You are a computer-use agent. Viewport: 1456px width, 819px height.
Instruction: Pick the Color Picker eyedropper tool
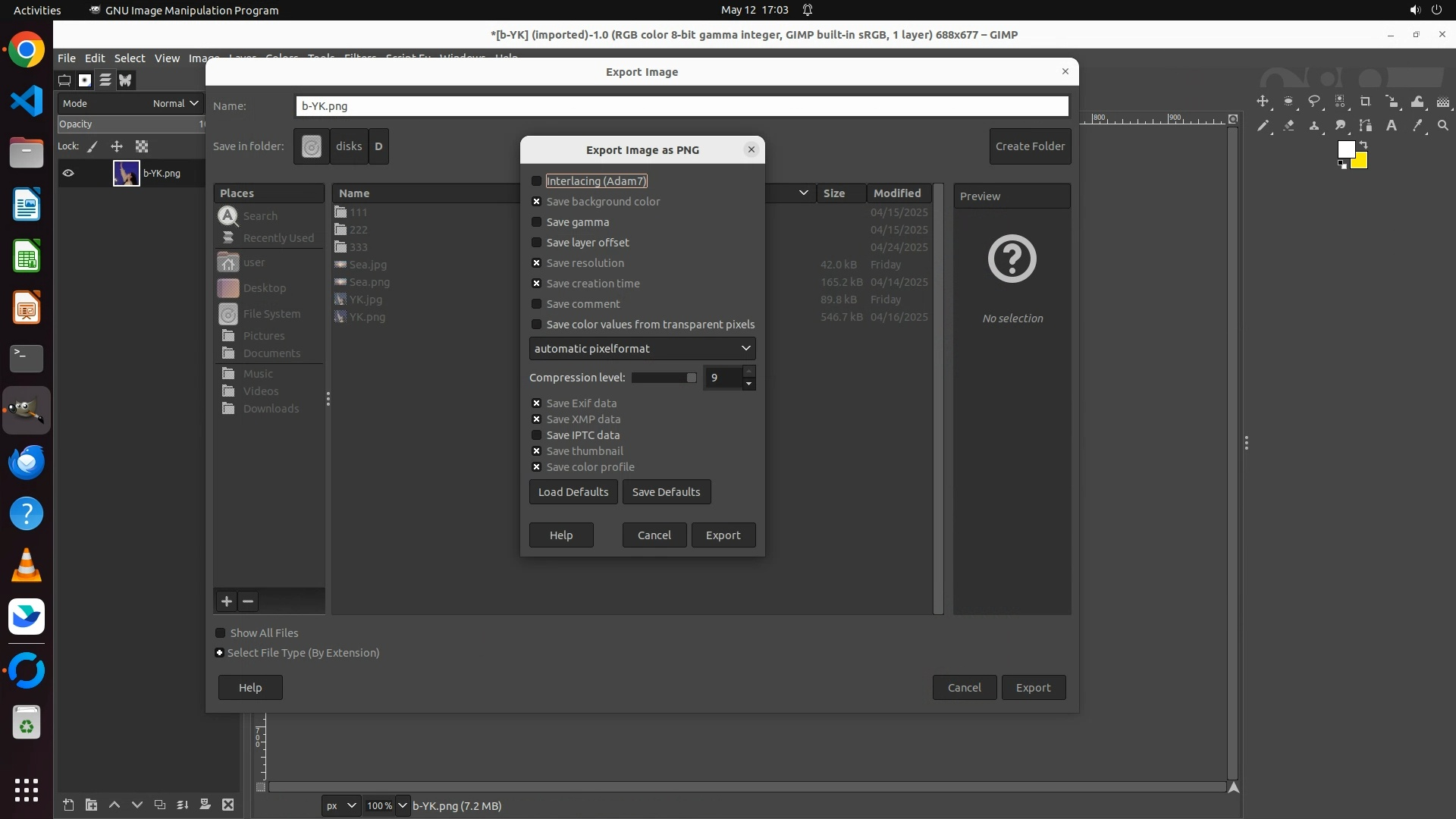tap(1417, 126)
